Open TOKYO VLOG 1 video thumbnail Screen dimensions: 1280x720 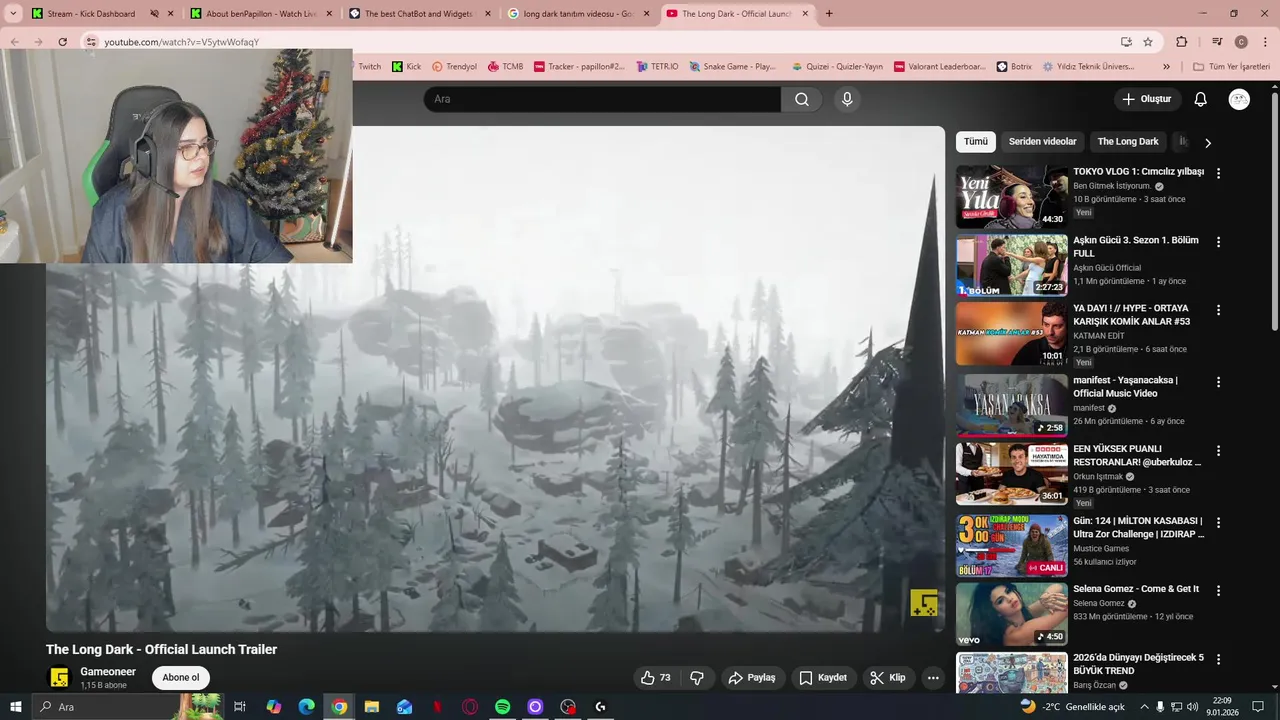coord(1011,197)
